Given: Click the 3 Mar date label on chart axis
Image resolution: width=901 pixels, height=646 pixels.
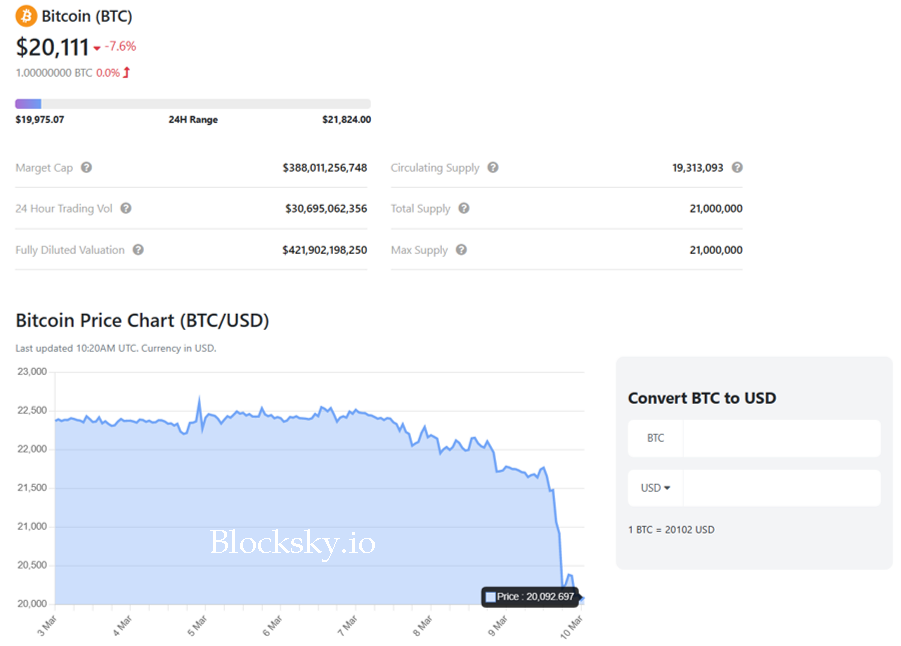Looking at the screenshot, I should click(x=47, y=625).
